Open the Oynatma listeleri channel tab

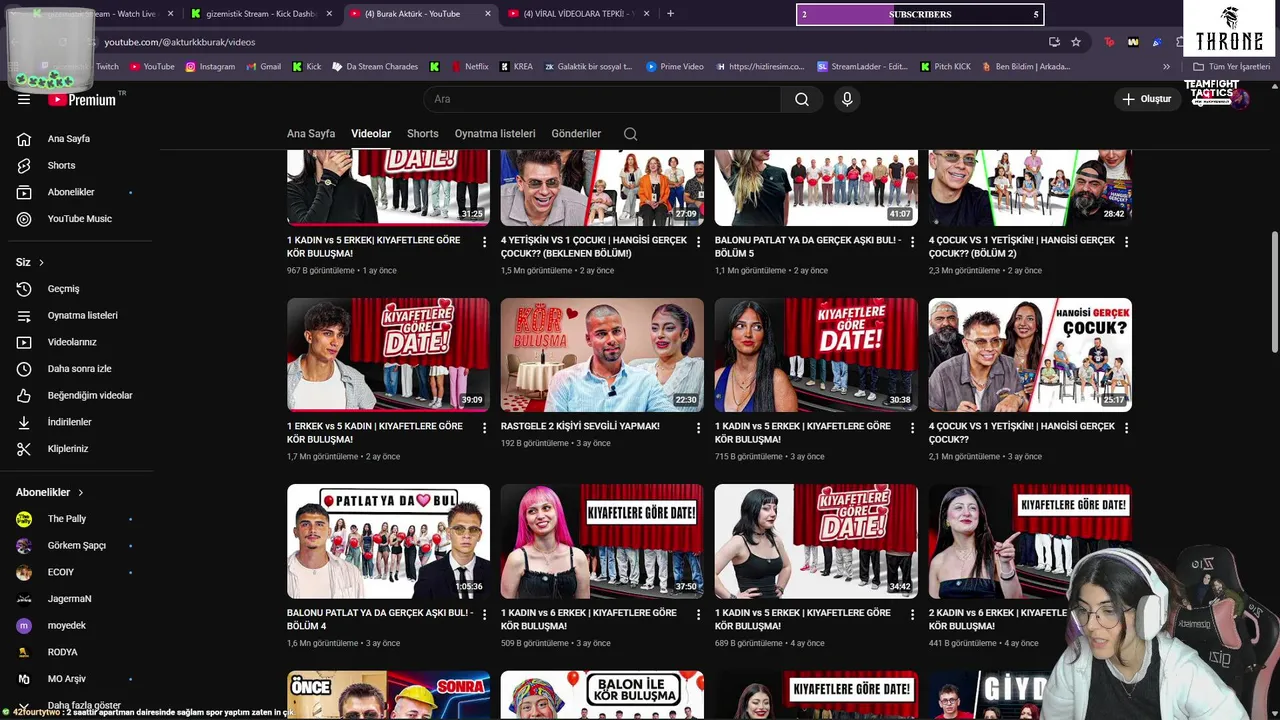[495, 134]
